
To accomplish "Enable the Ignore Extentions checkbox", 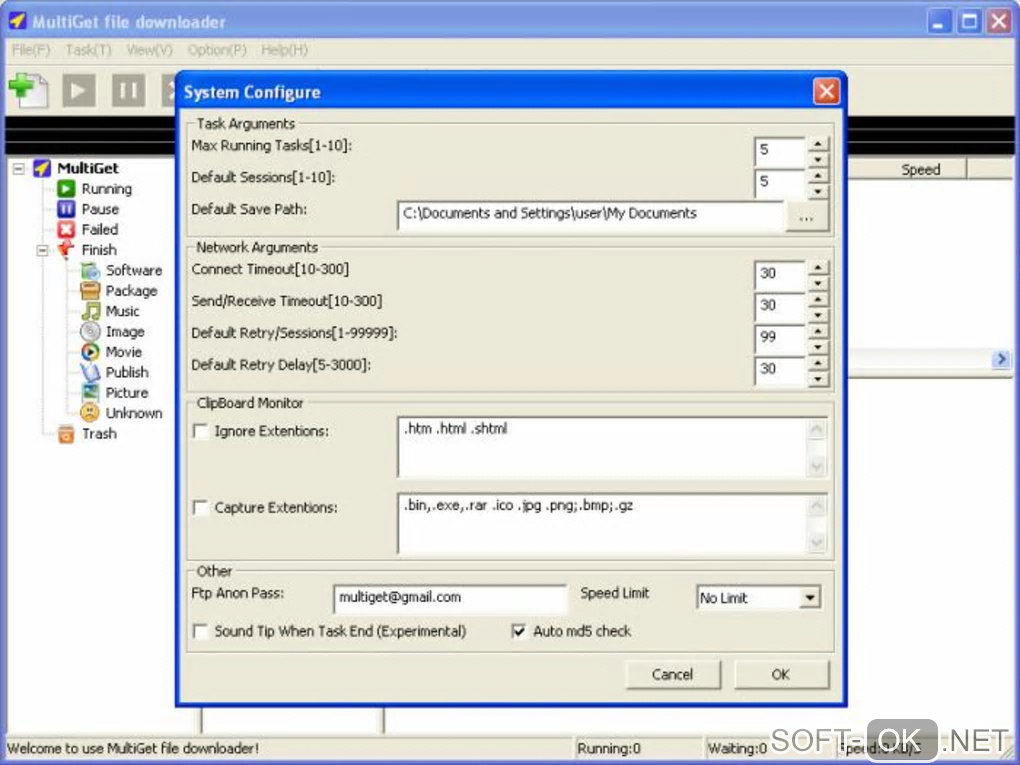I will tap(201, 431).
